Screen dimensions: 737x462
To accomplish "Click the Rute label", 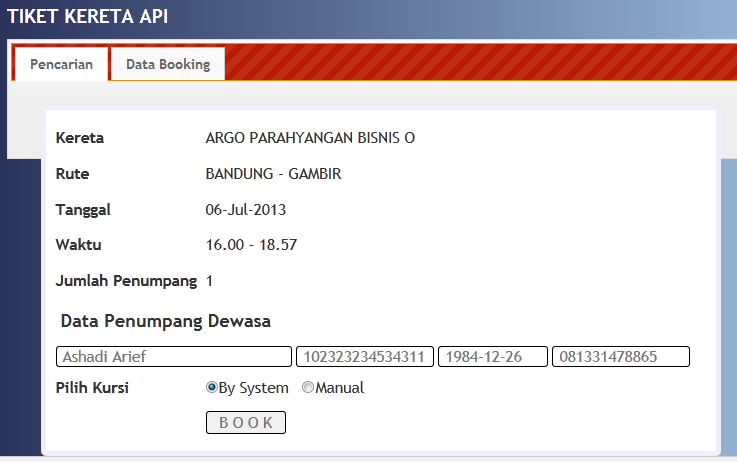I will point(73,174).
